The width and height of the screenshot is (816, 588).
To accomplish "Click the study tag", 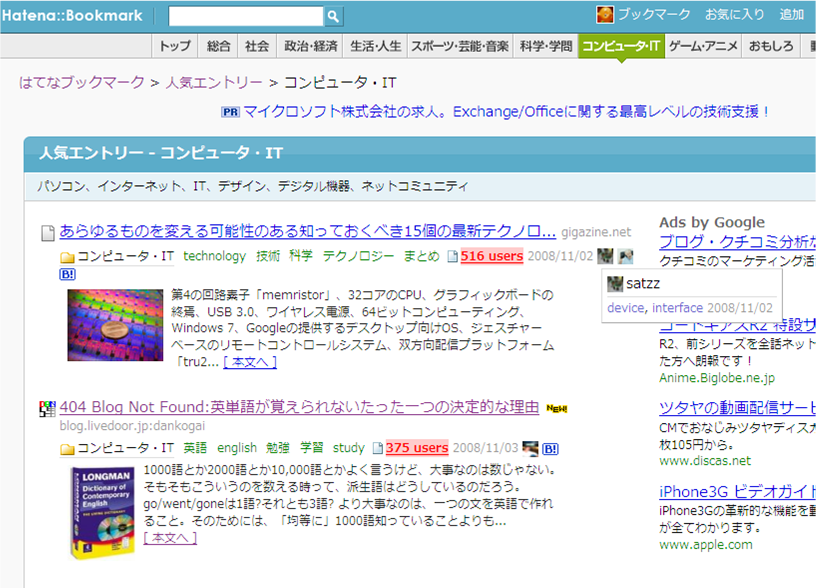I will tap(348, 448).
